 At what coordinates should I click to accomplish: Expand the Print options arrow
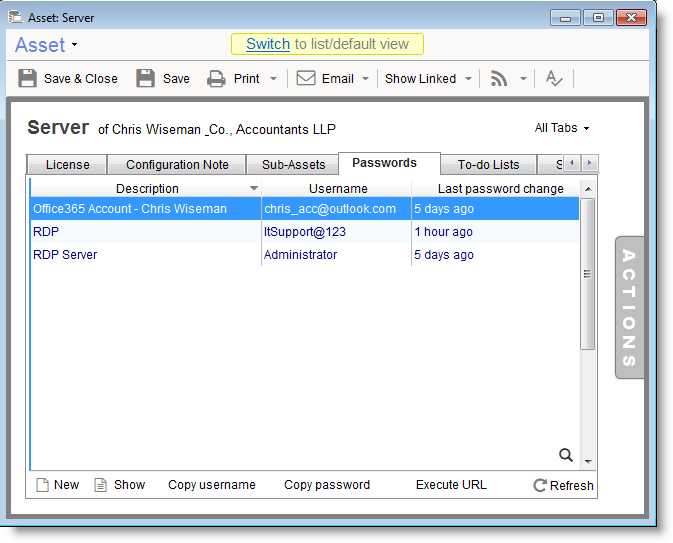click(274, 79)
